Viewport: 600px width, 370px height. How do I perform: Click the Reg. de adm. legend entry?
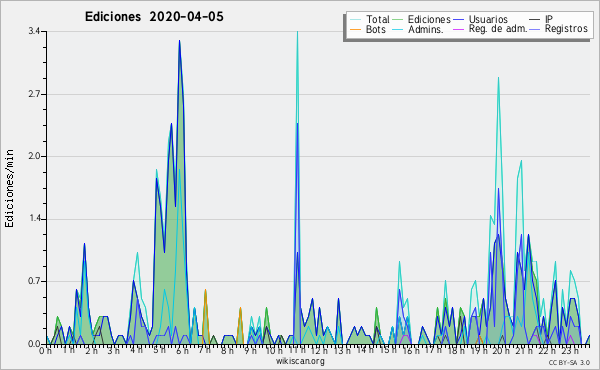[490, 29]
